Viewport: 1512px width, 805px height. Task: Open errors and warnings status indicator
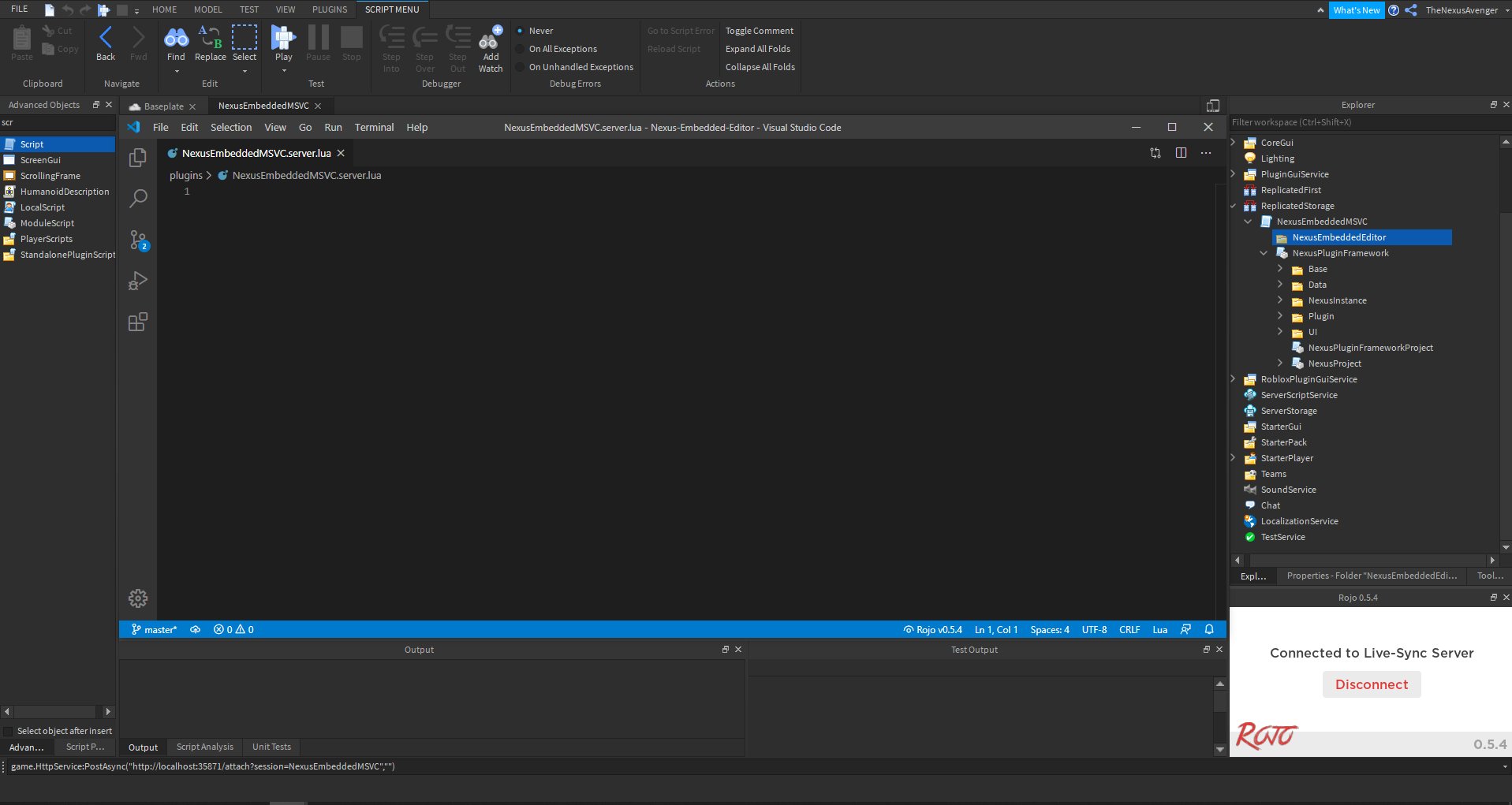coord(233,629)
